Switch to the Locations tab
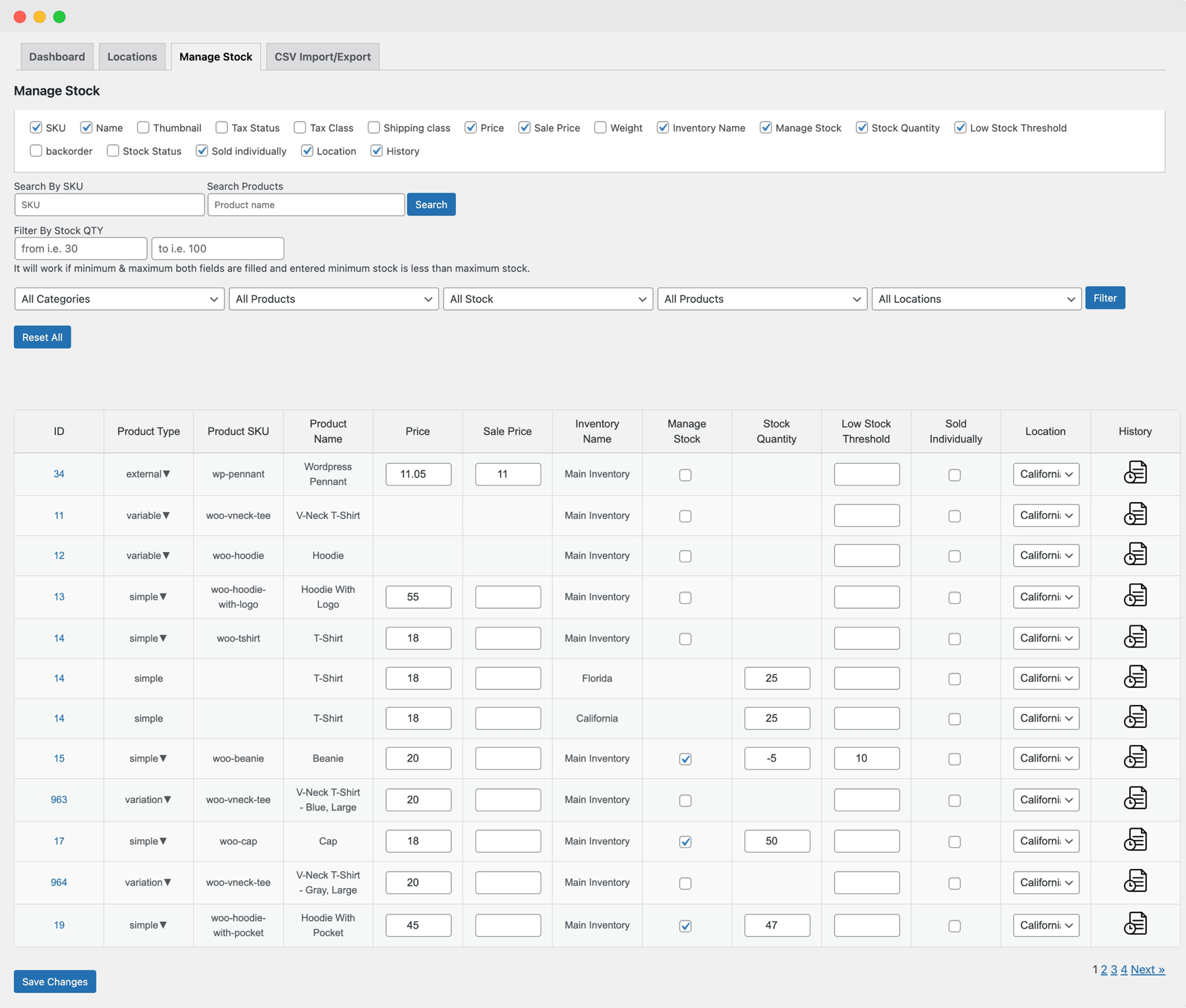The width and height of the screenshot is (1186, 1008). 132,56
